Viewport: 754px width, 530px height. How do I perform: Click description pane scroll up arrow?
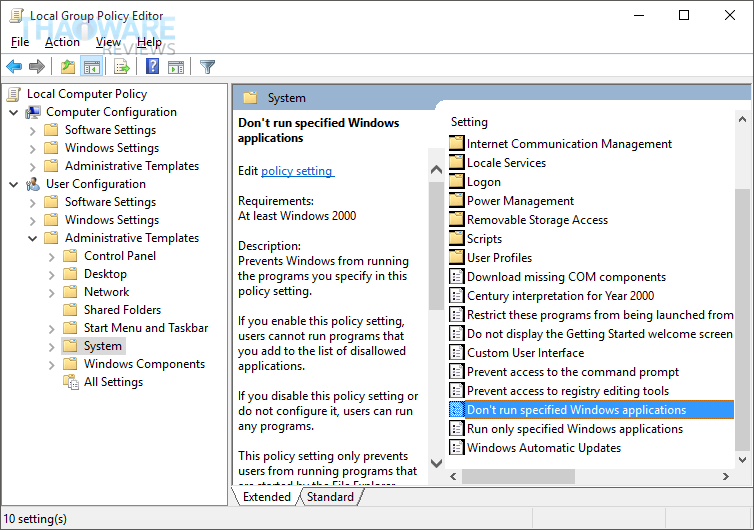point(436,169)
